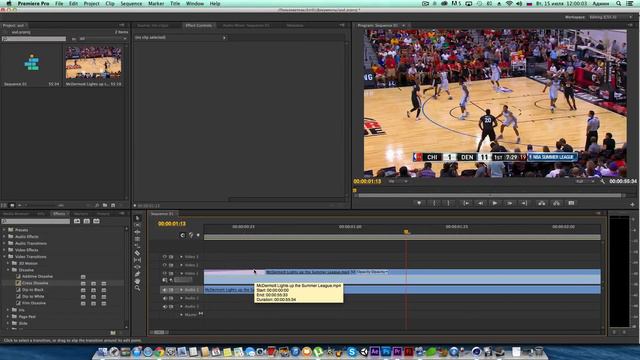Collapse the Video Transitions folder
The height and width of the screenshot is (360, 640).
4,257
